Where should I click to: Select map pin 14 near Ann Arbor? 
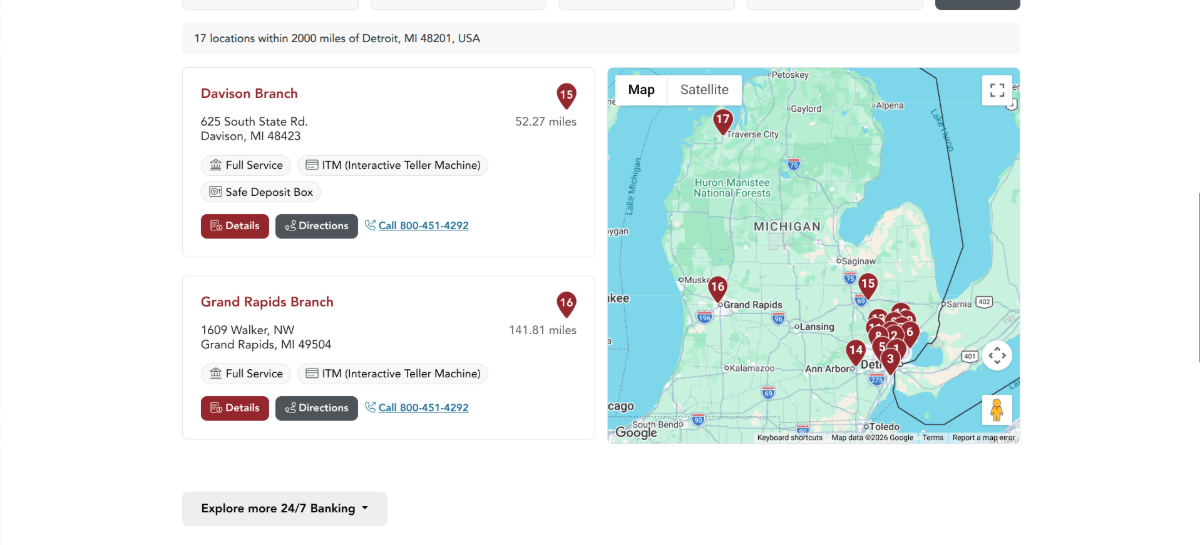coord(855,351)
